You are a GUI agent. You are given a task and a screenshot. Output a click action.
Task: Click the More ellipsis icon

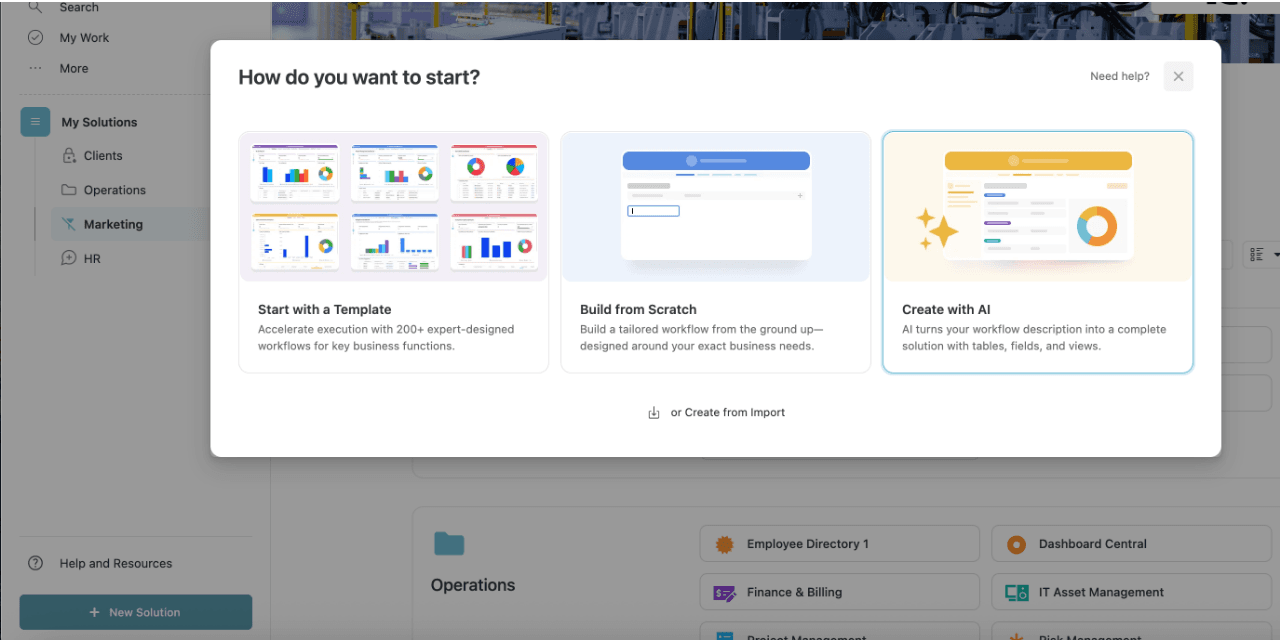click(35, 69)
